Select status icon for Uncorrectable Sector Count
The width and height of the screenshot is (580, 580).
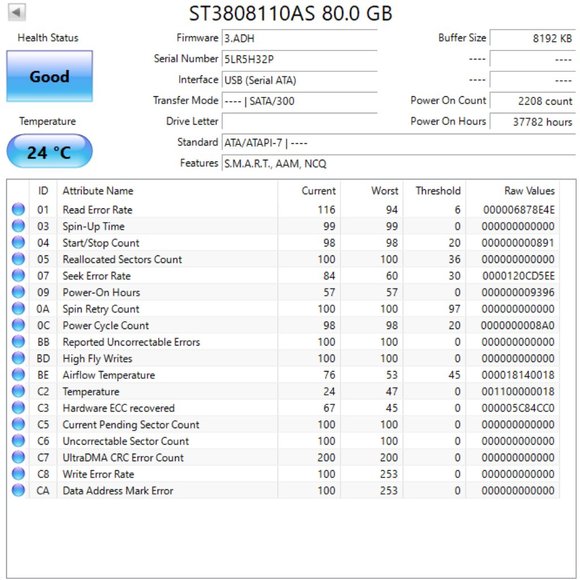[x=18, y=441]
